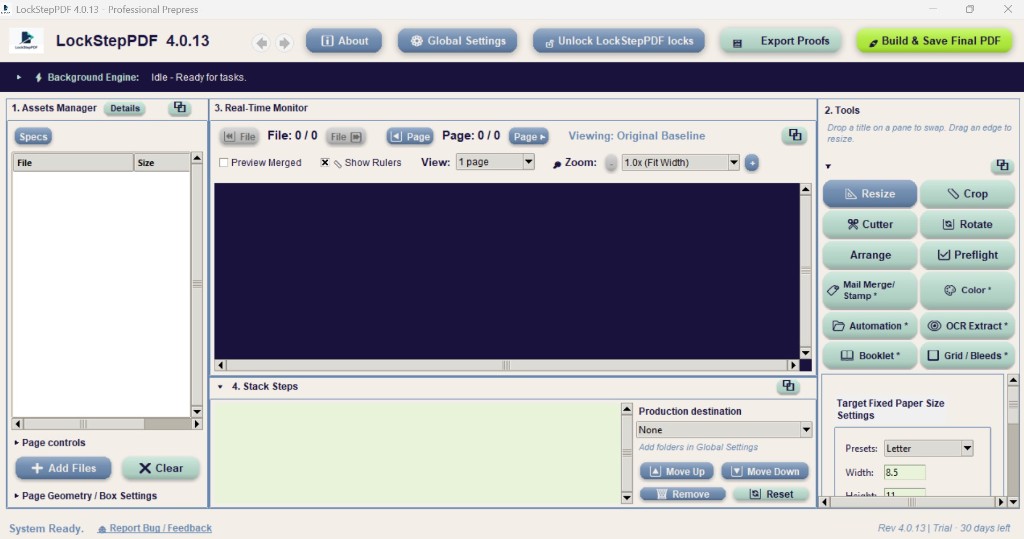Select the Crop tool
1024x539 pixels.
pos(967,194)
